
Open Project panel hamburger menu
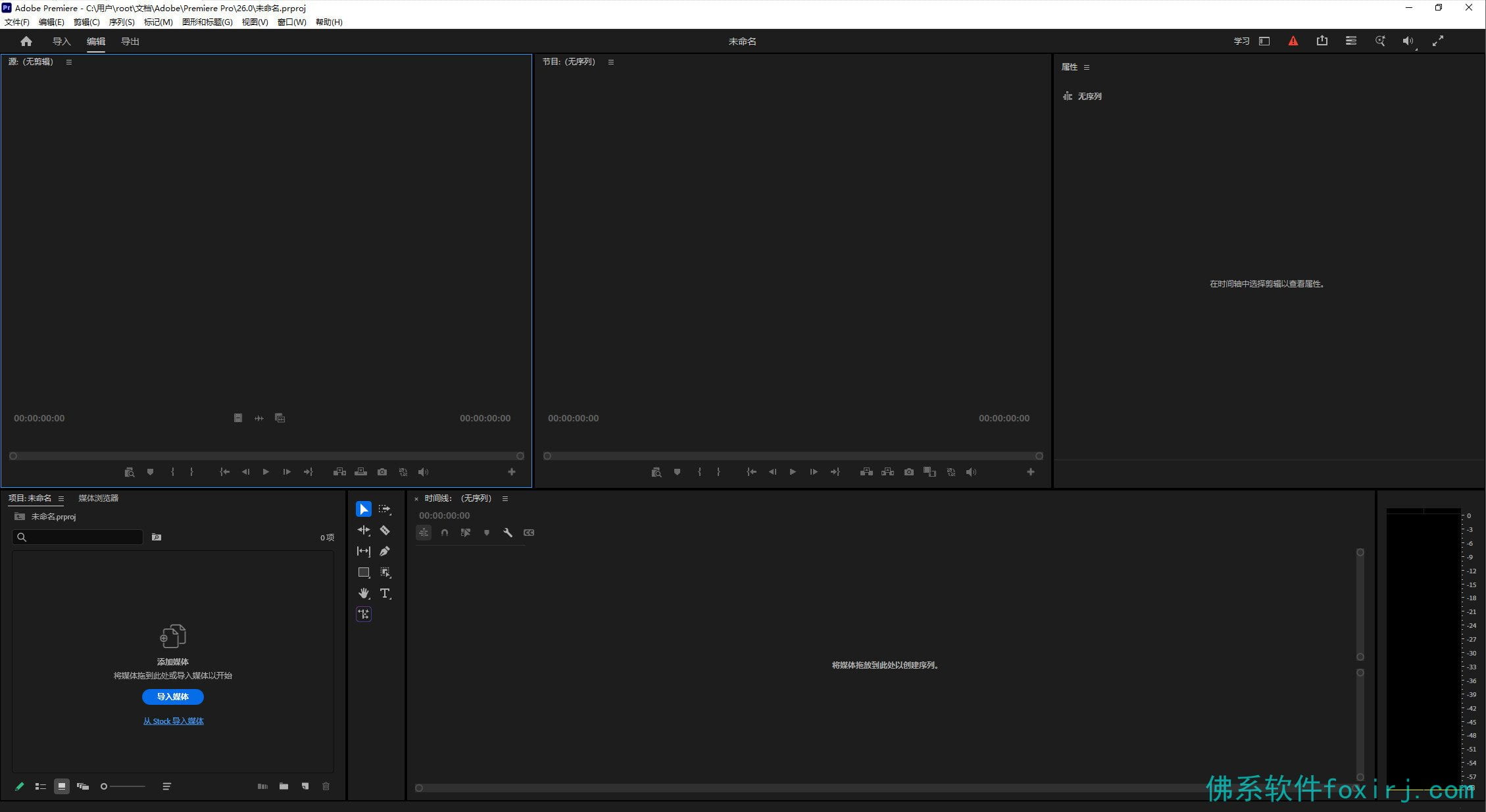coord(61,498)
